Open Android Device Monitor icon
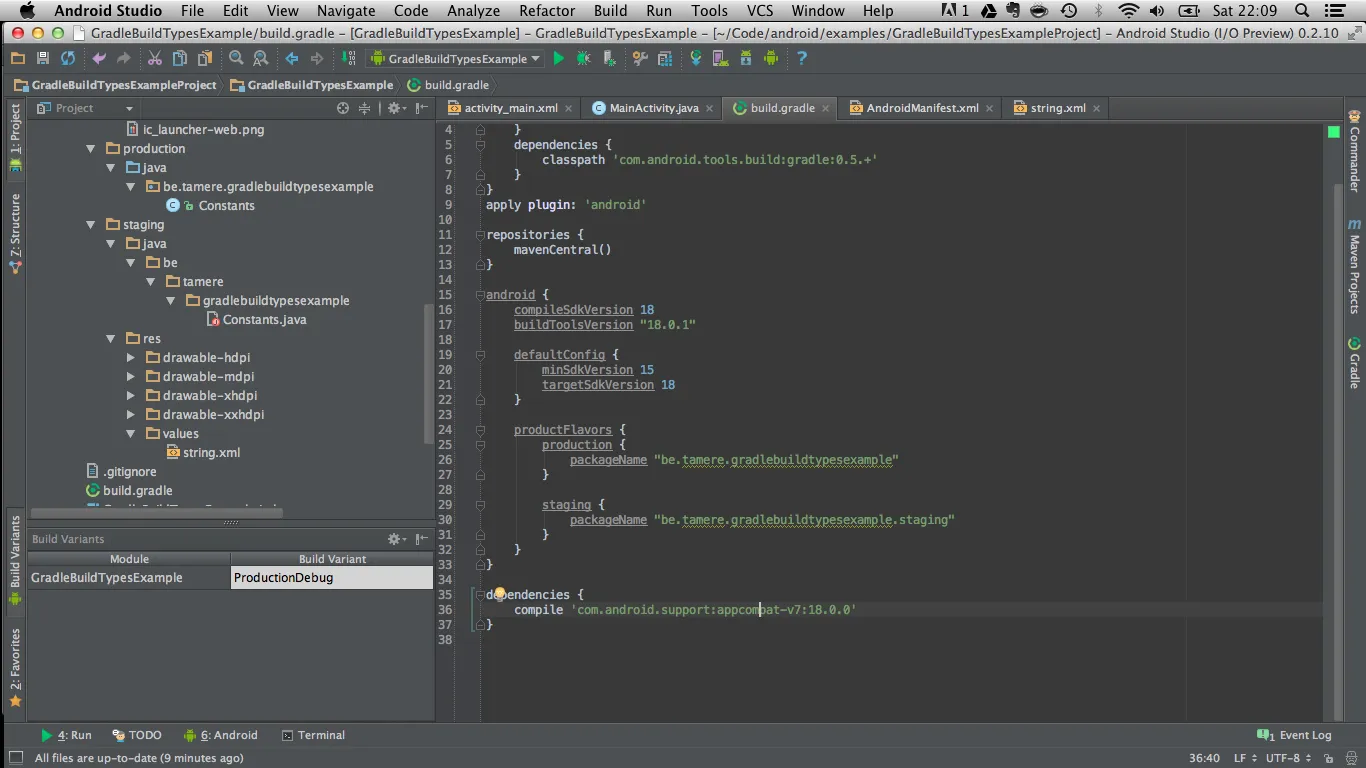Viewport: 1366px width, 768px height. tap(771, 59)
